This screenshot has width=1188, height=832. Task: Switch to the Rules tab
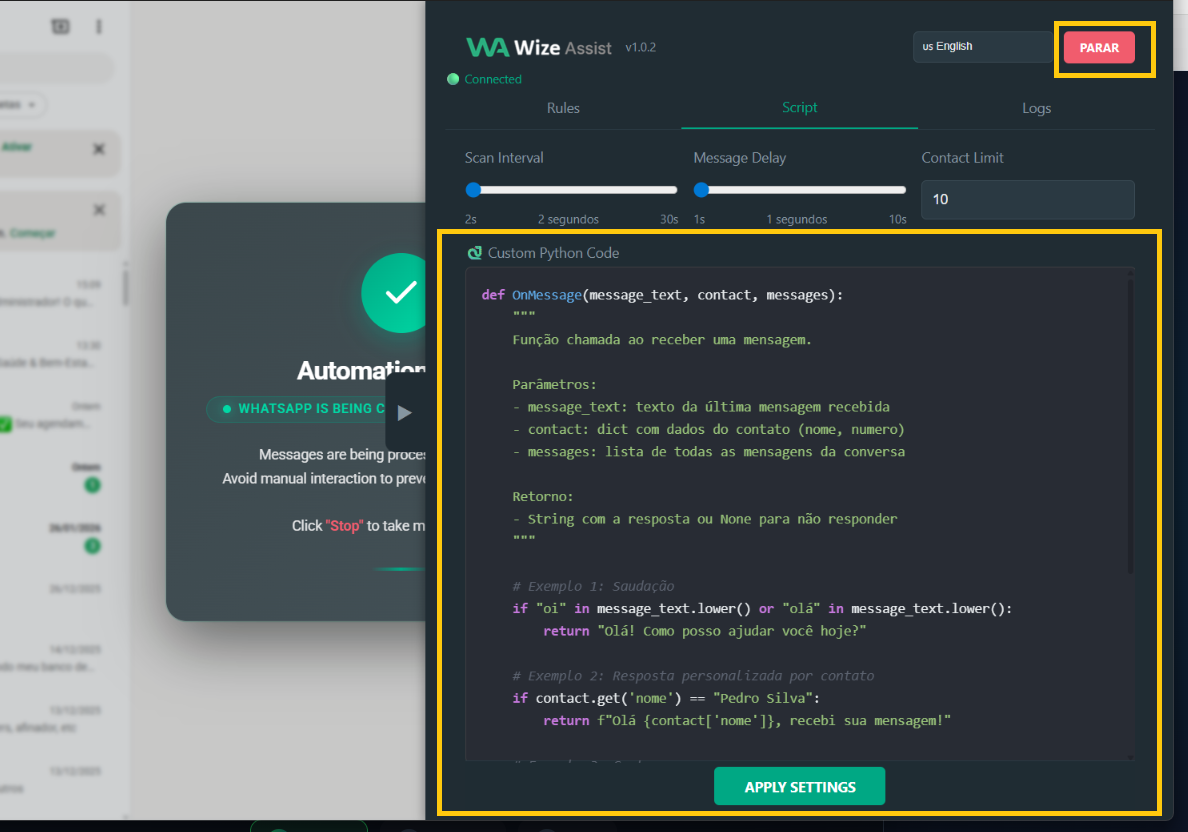[563, 108]
